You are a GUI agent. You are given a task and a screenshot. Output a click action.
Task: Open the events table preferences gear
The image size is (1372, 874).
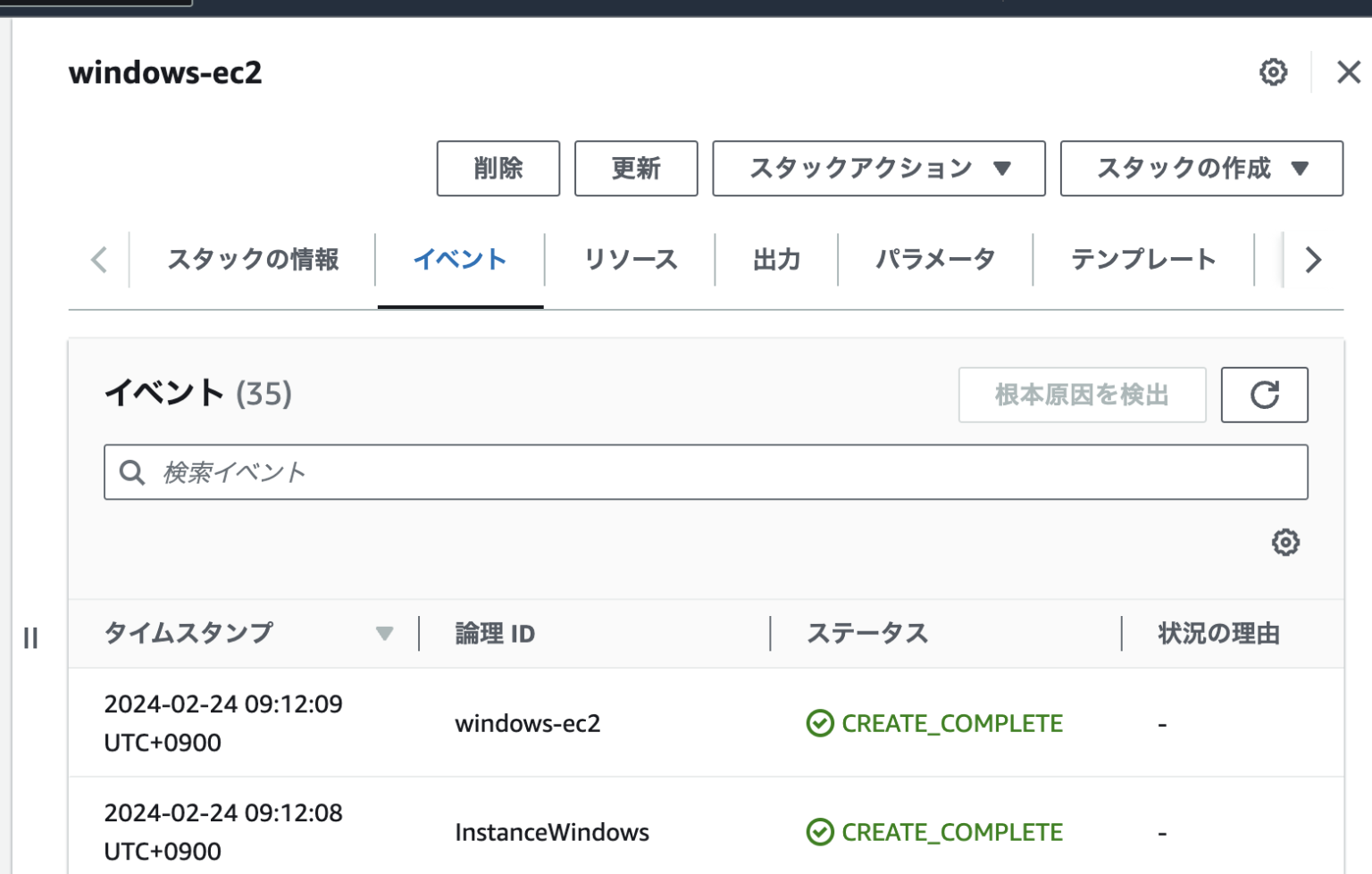click(x=1285, y=542)
